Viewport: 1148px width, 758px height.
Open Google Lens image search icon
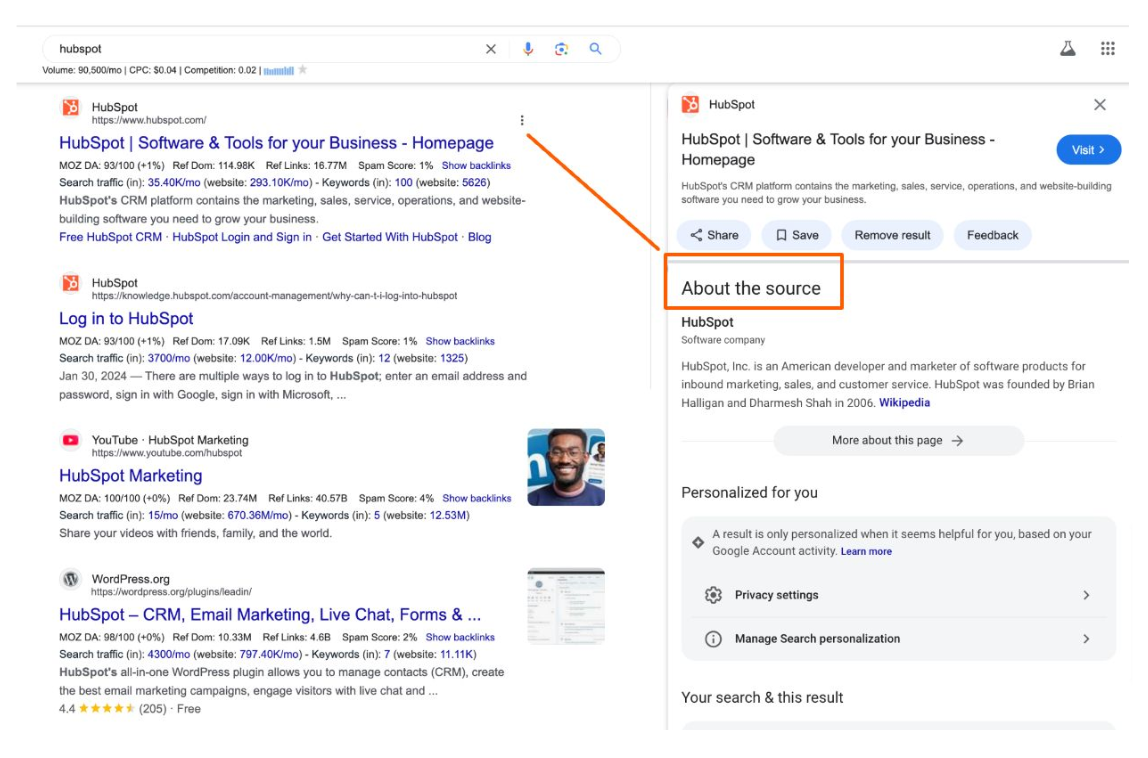(x=562, y=49)
